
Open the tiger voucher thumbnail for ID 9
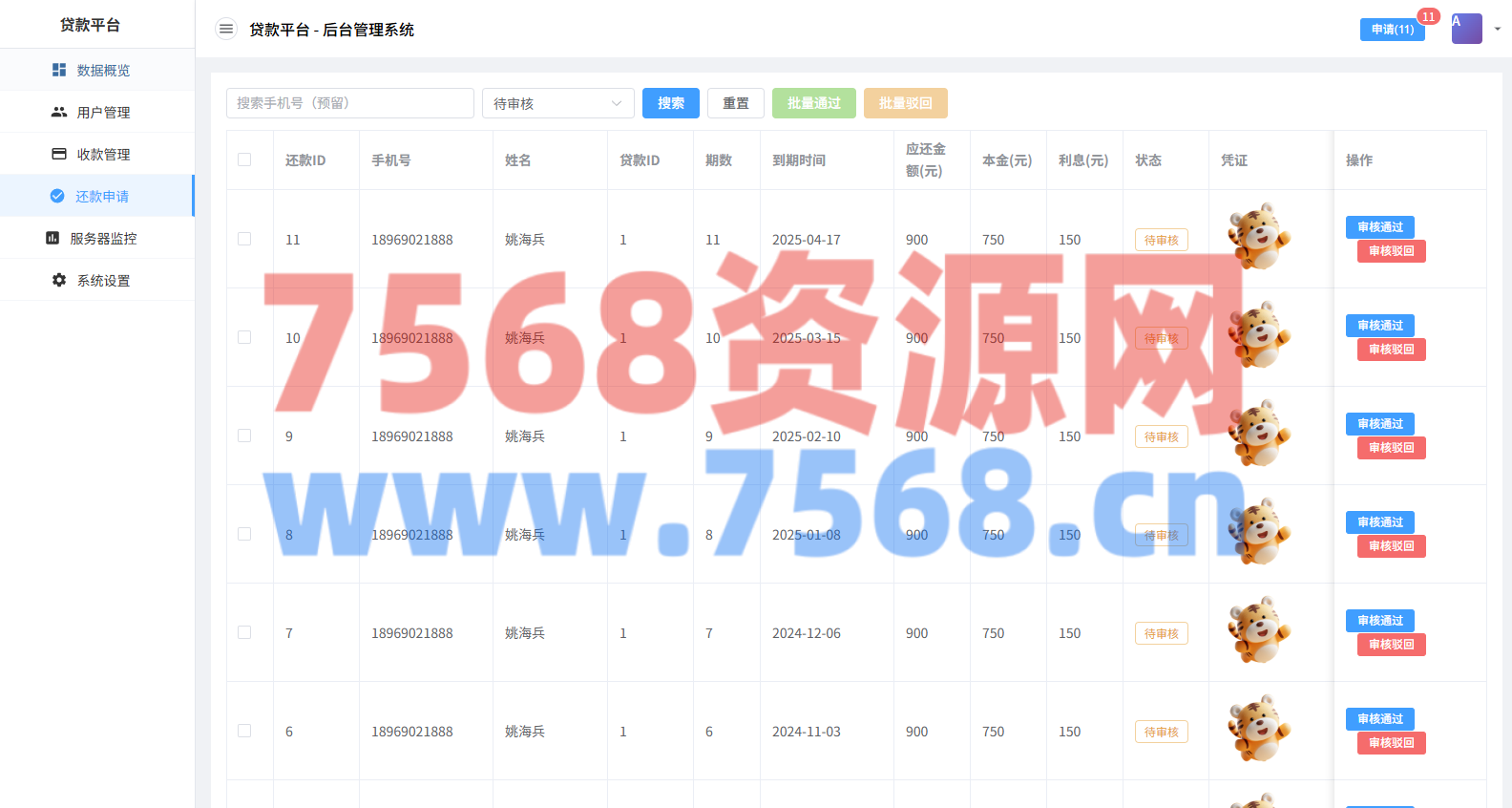pos(1259,433)
